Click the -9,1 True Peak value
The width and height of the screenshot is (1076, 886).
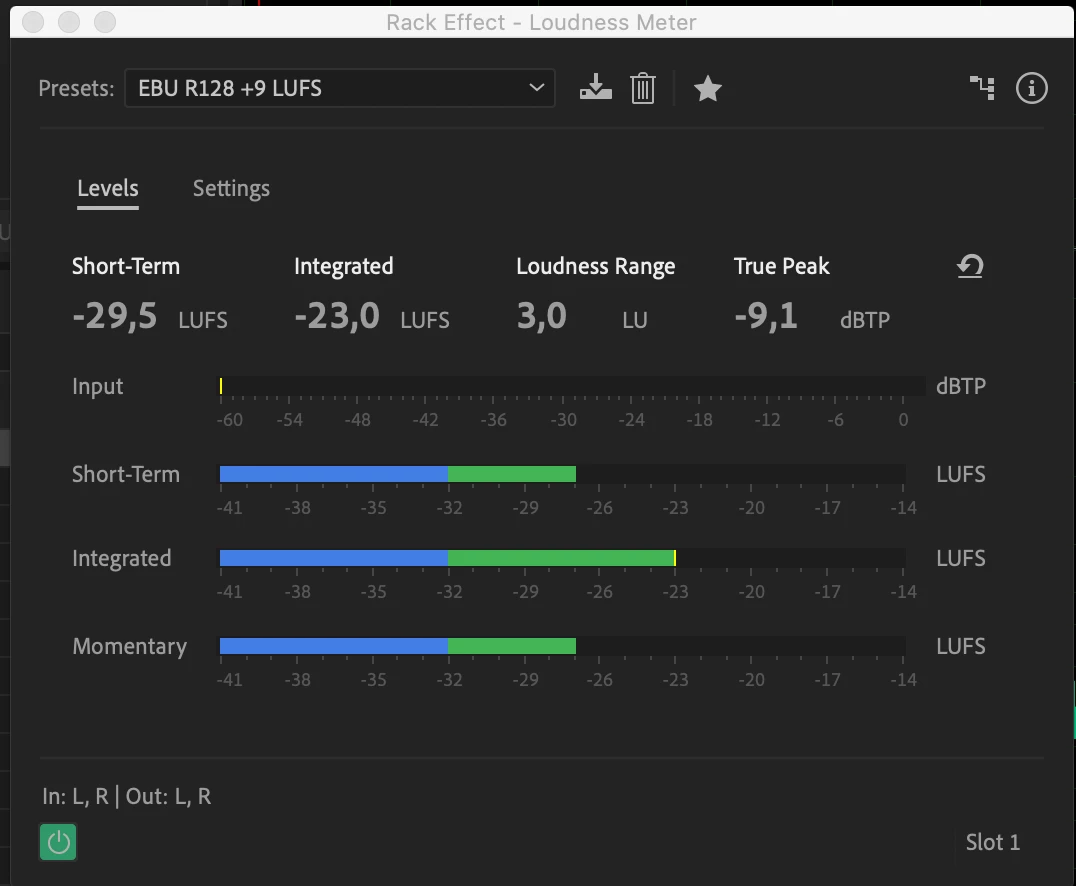766,316
